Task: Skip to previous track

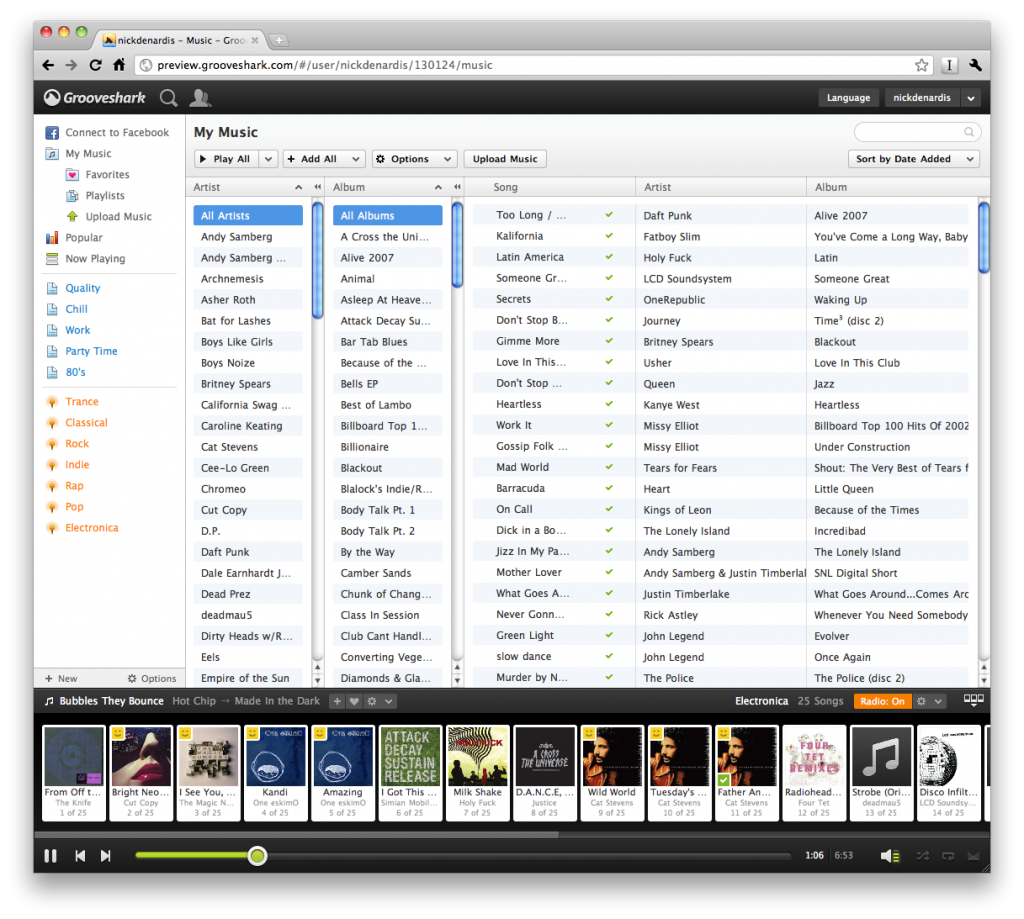Action: [x=80, y=856]
